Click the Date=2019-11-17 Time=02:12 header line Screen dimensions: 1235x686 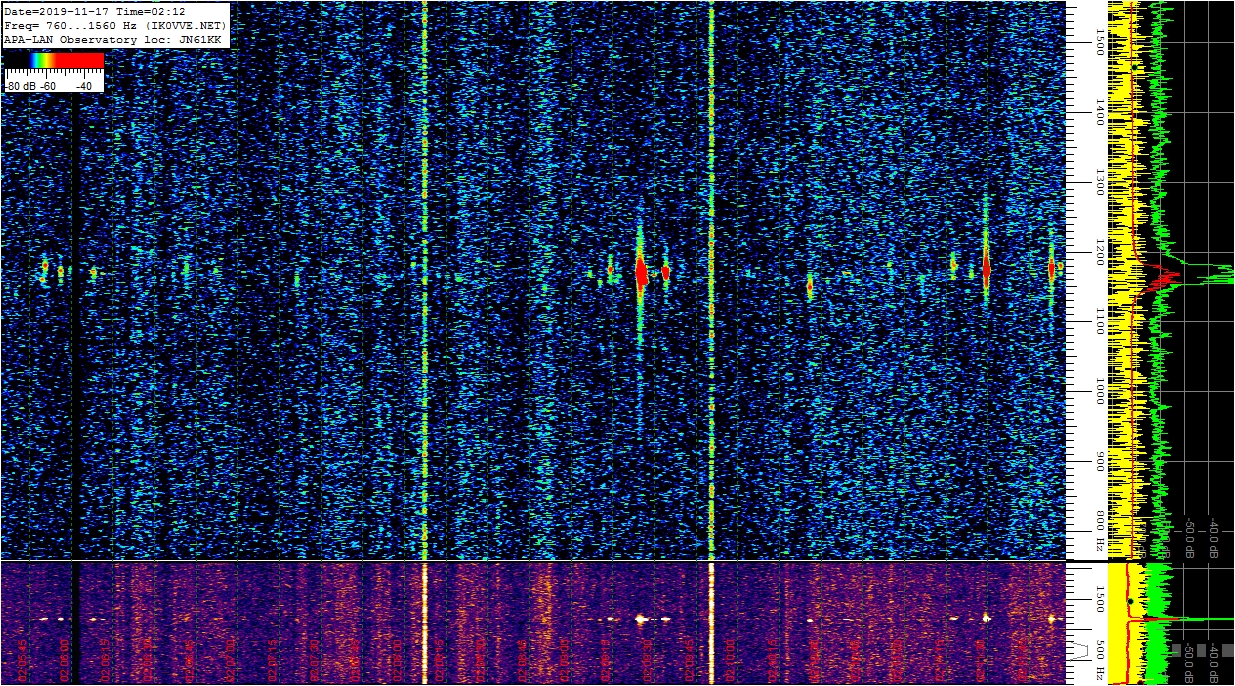[x=95, y=11]
